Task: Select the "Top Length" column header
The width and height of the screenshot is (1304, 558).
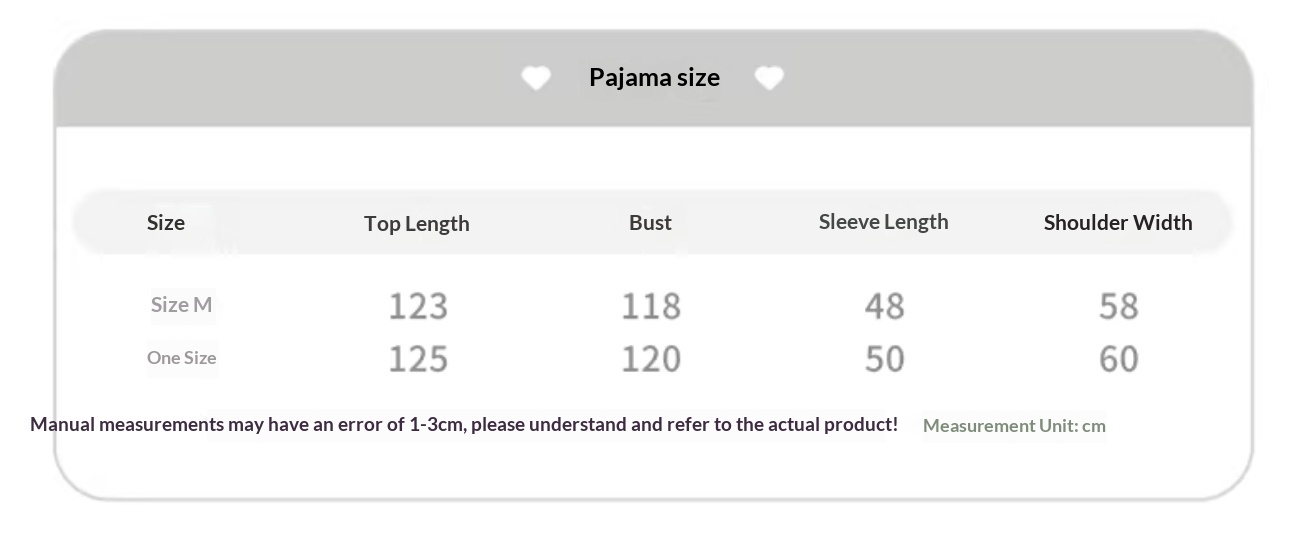Action: (417, 223)
